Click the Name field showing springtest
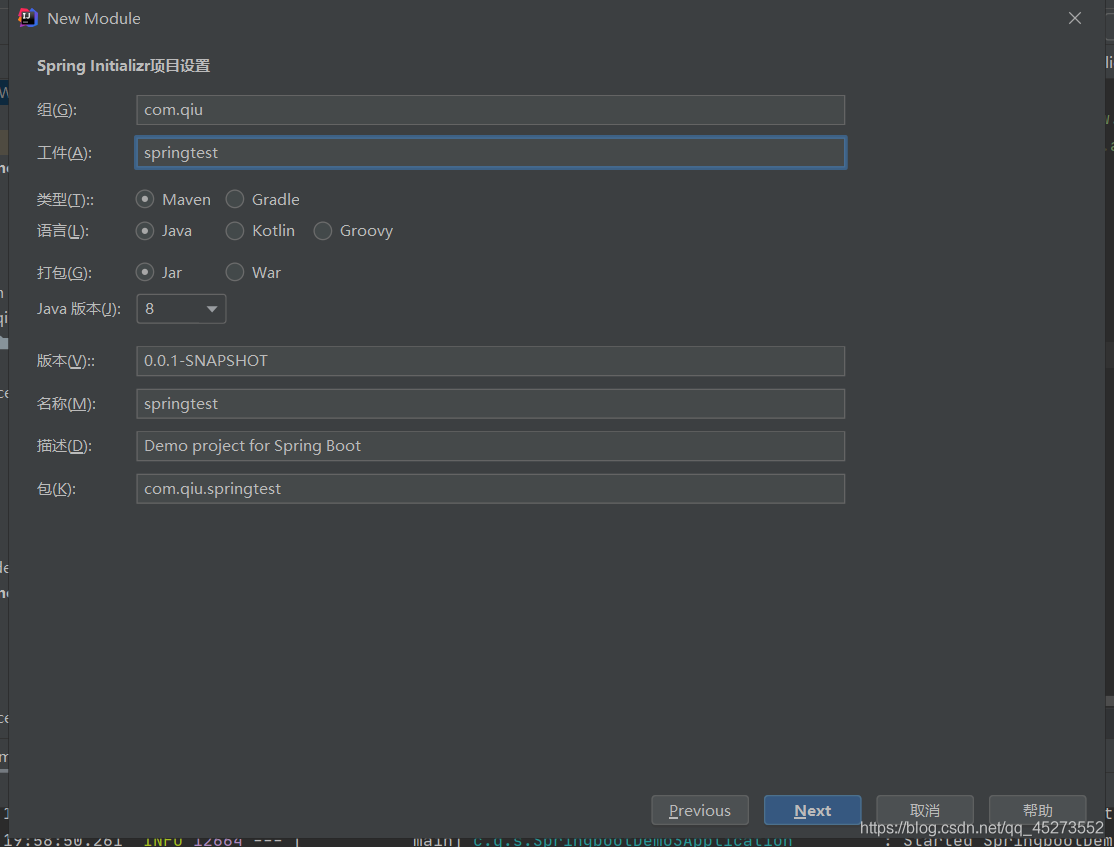 tap(490, 404)
